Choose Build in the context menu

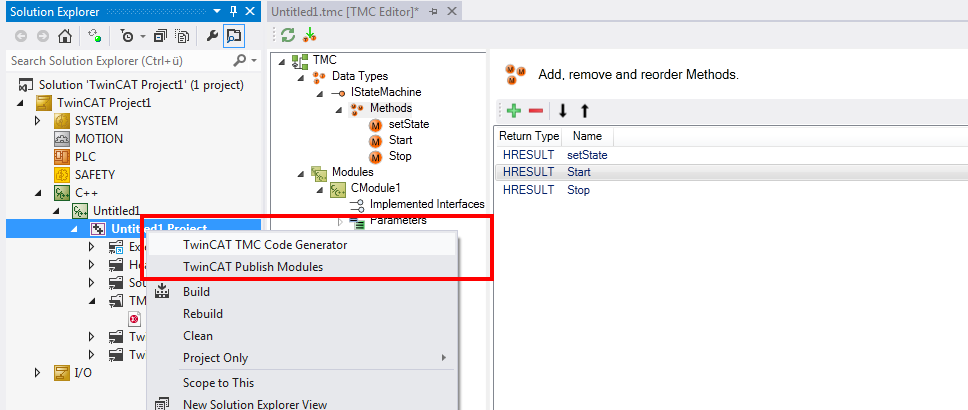point(302,291)
